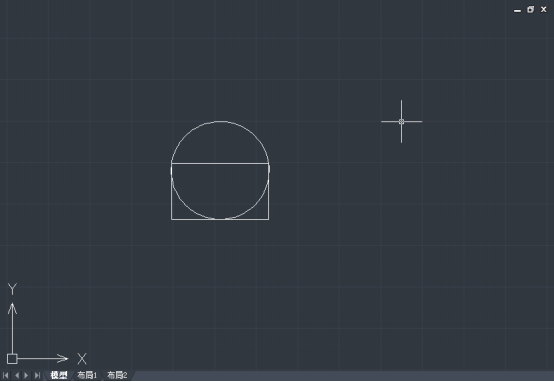Click the crosshair cursor center pickbox
Image resolution: width=554 pixels, height=382 pixels.
401,122
